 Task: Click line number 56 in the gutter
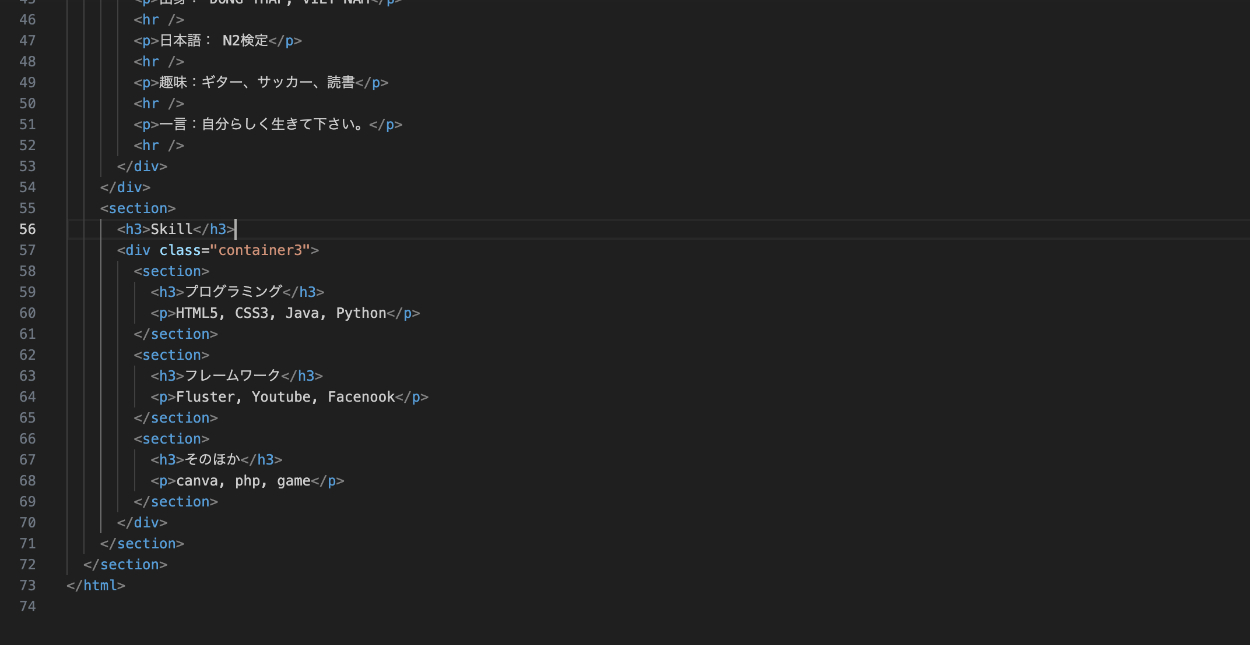[x=27, y=229]
